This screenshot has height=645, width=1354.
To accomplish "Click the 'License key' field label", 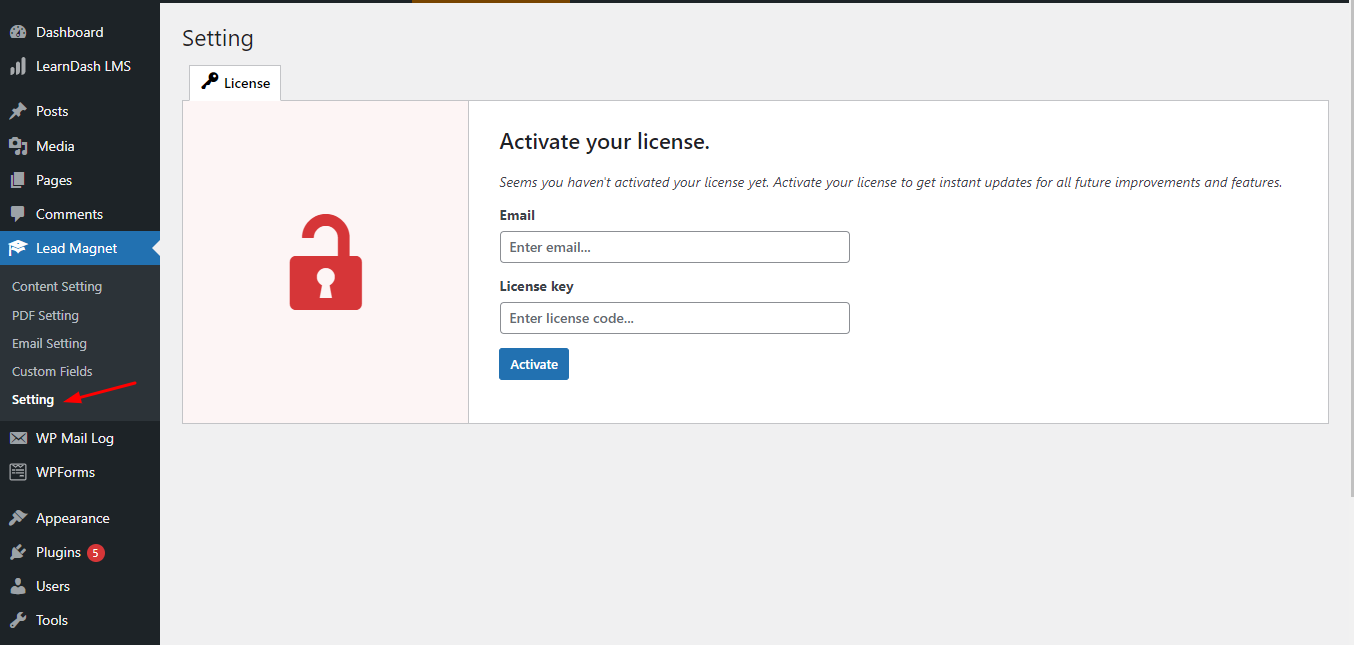I will coord(537,286).
